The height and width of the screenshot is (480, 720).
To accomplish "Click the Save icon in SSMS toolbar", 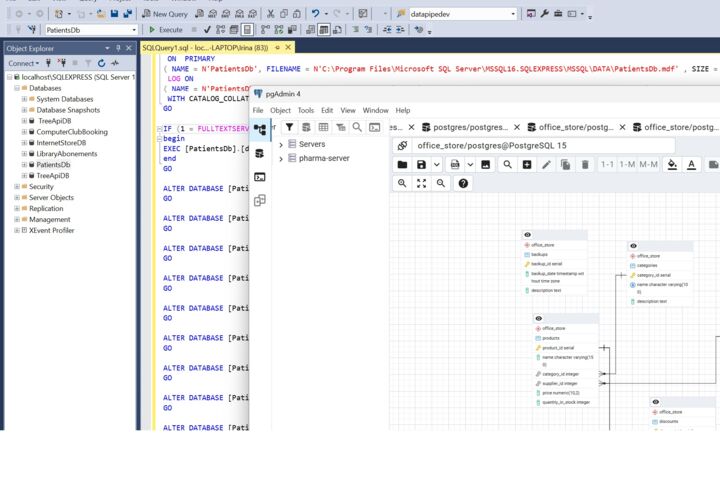I will (114, 14).
